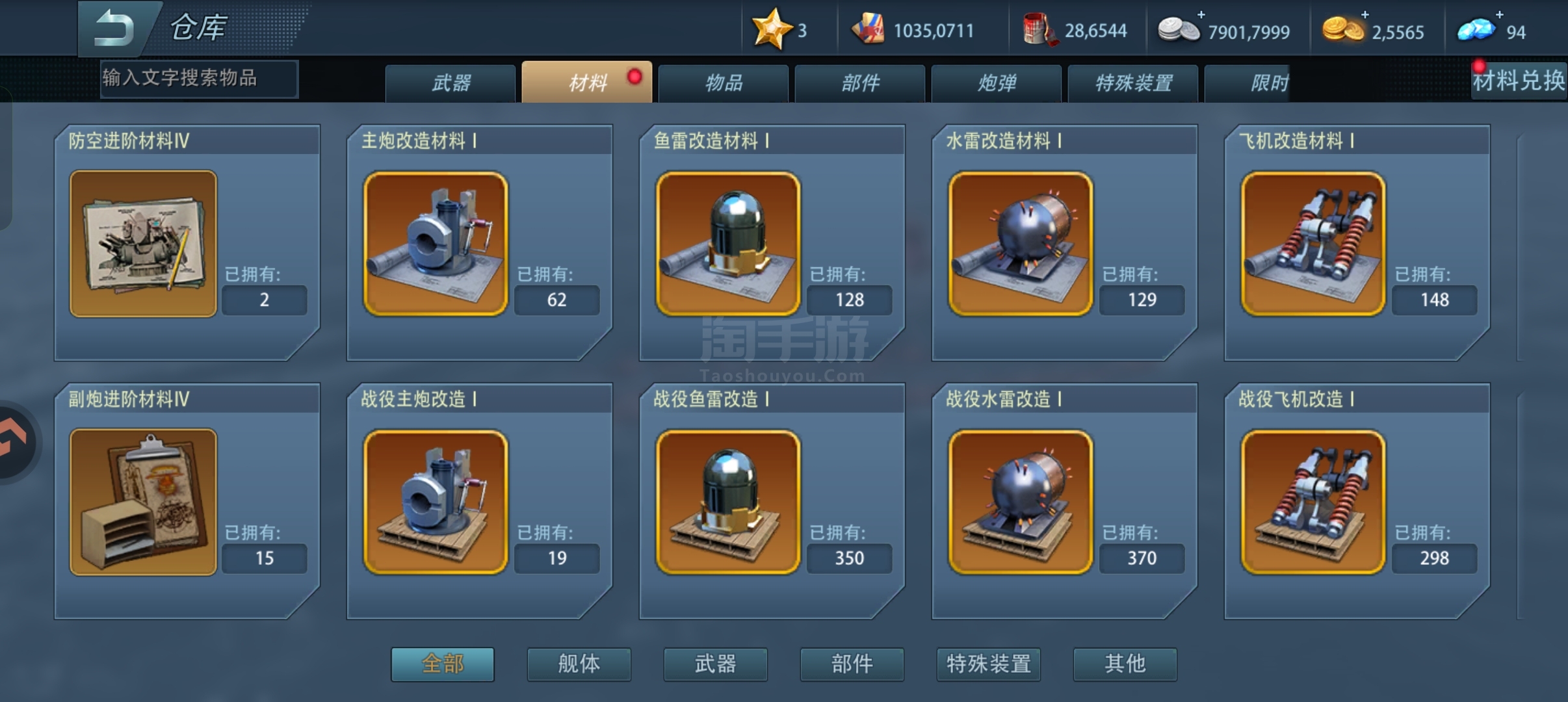
Task: Open the 副炮进阶材料IV clipboard icon
Action: pyautogui.click(x=143, y=502)
